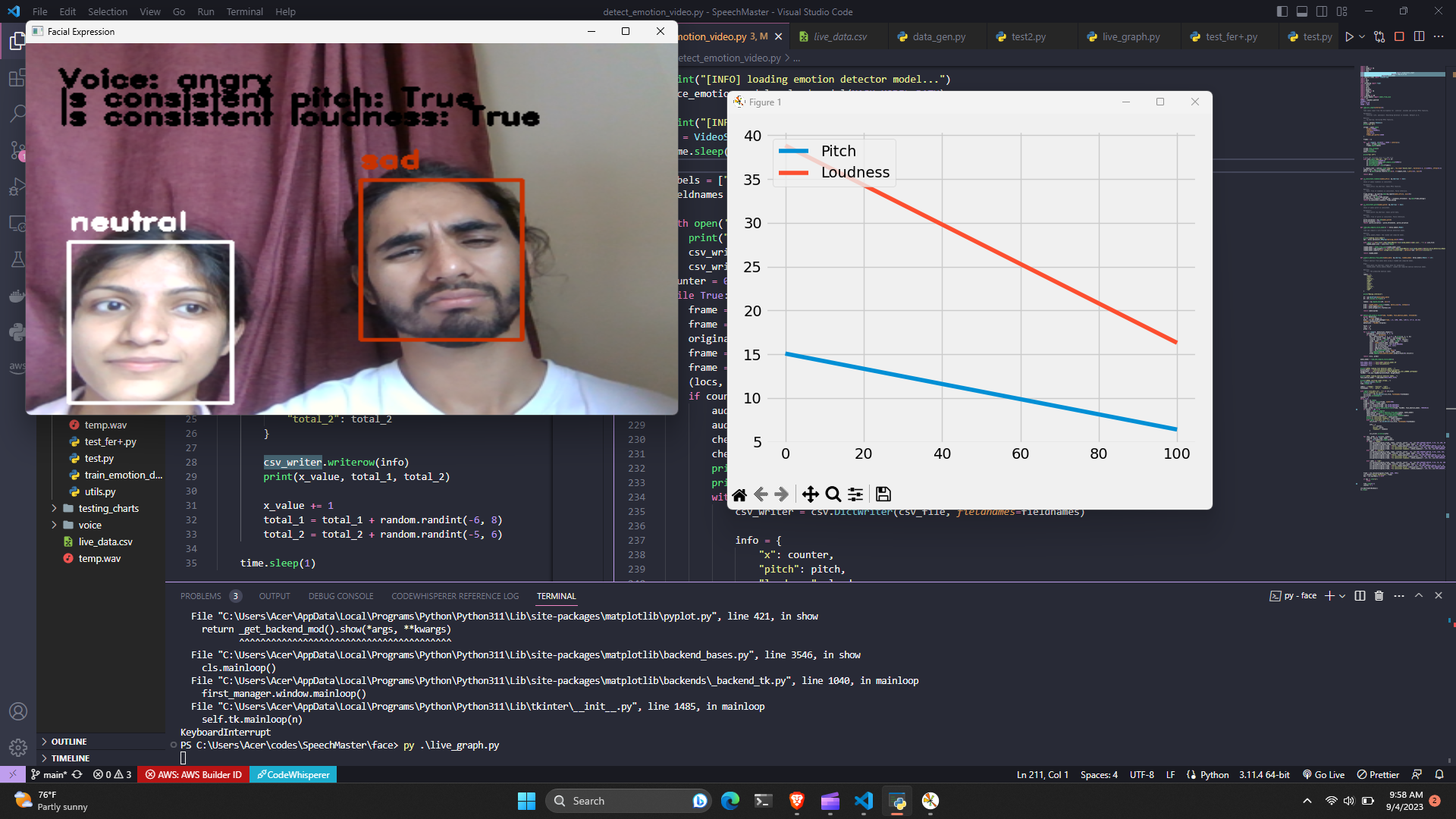Image resolution: width=1456 pixels, height=819 pixels.
Task: Activate the zoom magnifier tool in Figure toolbar
Action: 833,494
